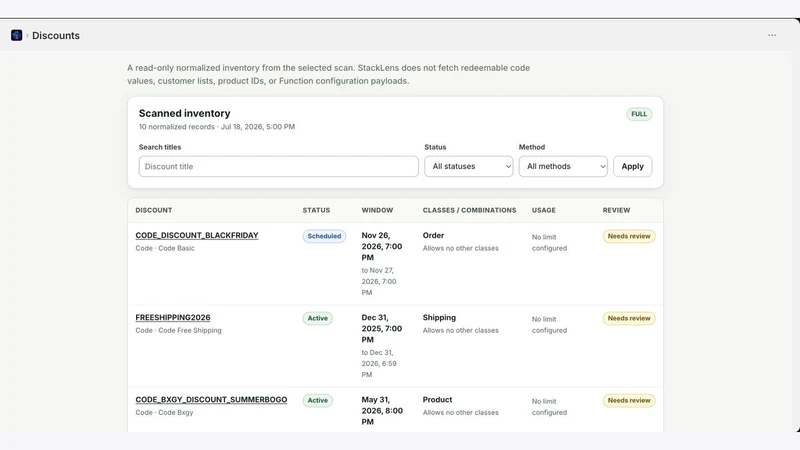Click the Code · Code Free Shipping subtitle
Screen dimensions: 800x450
pyautogui.click(x=179, y=330)
